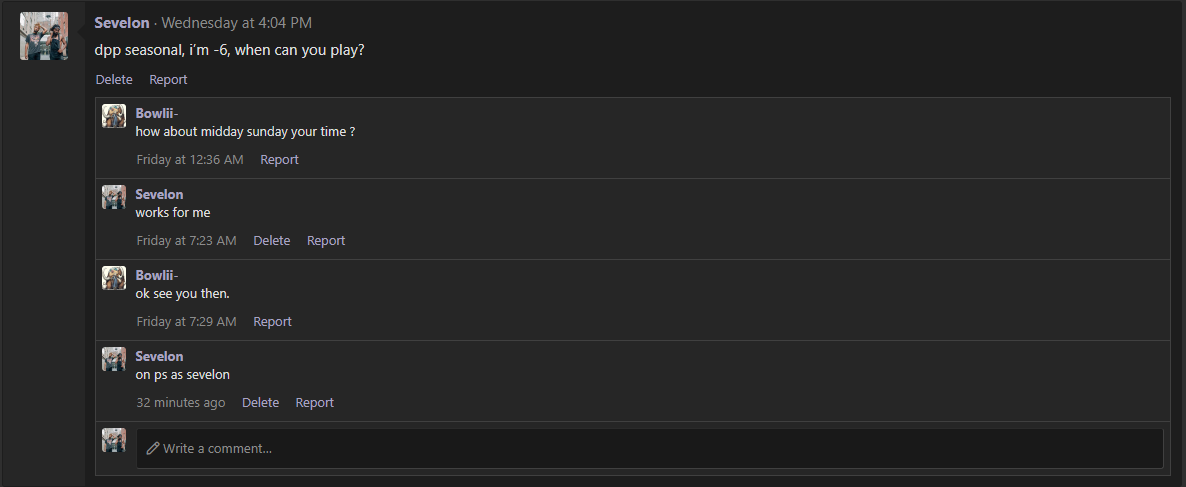Delete the "on ps as sevelon" comment
1186x487 pixels.
coord(260,402)
